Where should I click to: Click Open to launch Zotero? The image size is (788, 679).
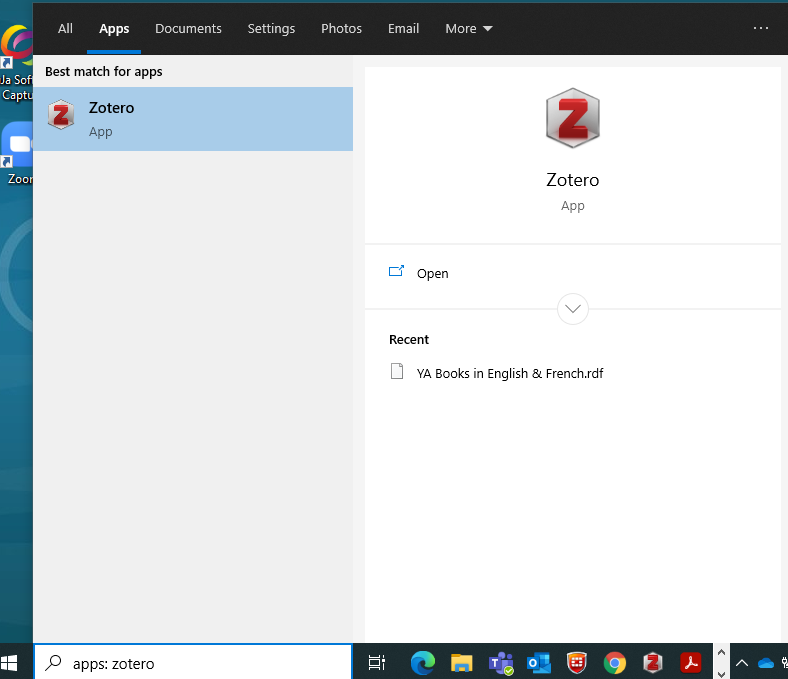point(432,273)
